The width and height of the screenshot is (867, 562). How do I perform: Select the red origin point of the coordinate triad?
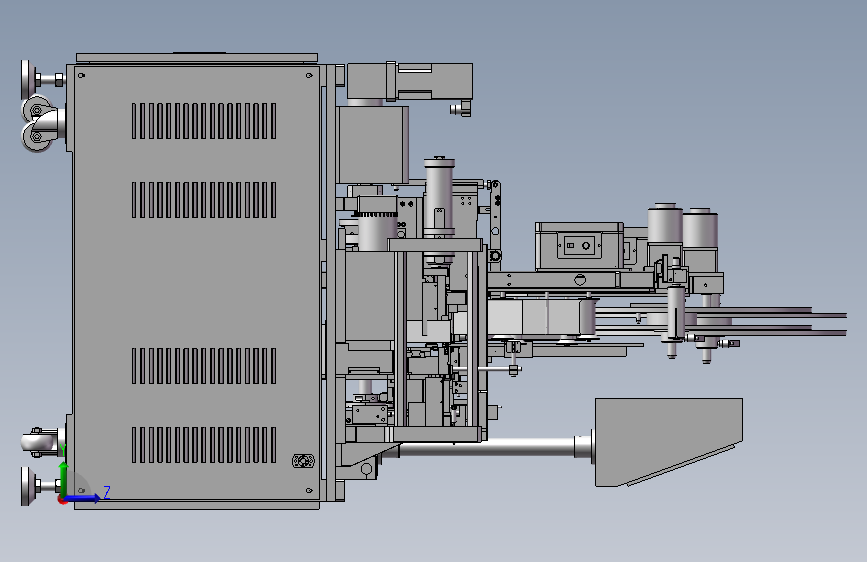tap(62, 501)
